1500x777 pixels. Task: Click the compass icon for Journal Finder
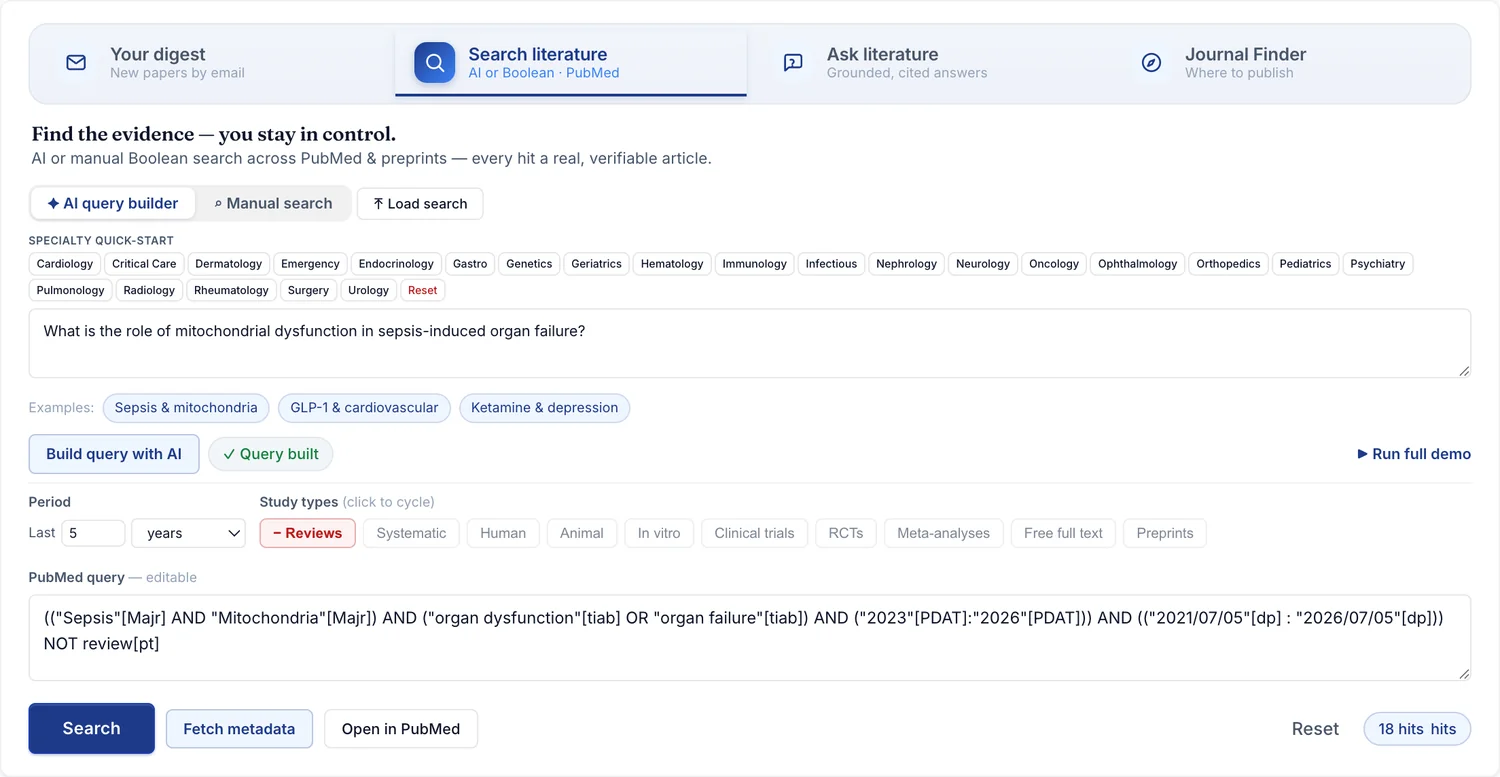[x=1151, y=63]
